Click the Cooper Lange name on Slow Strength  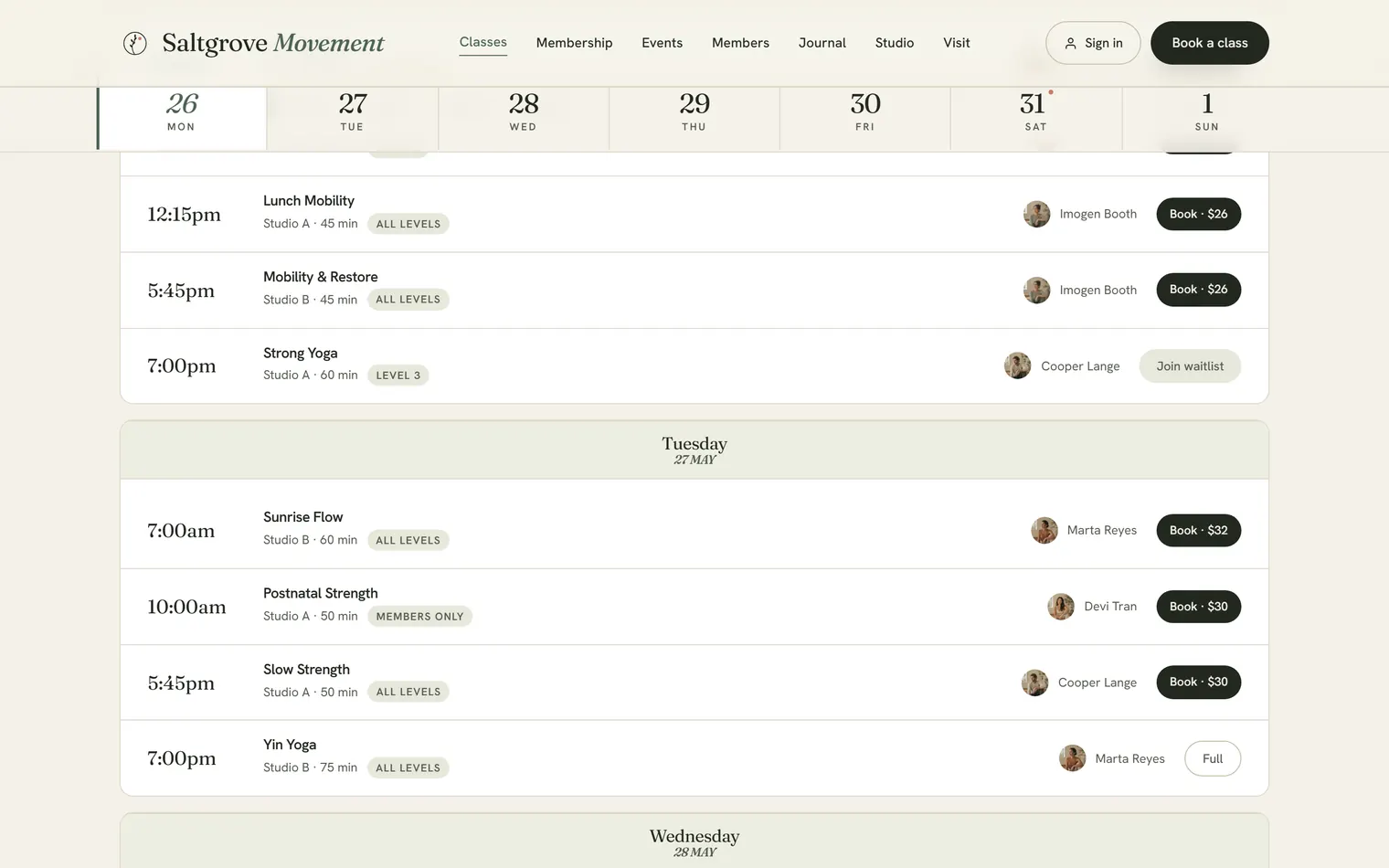tap(1097, 683)
